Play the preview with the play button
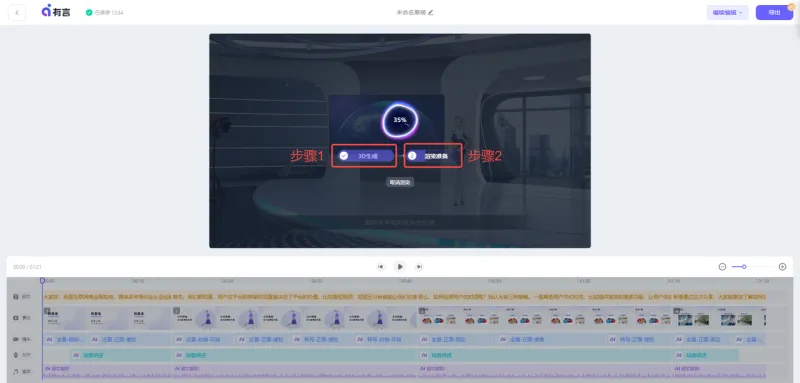 click(x=400, y=267)
